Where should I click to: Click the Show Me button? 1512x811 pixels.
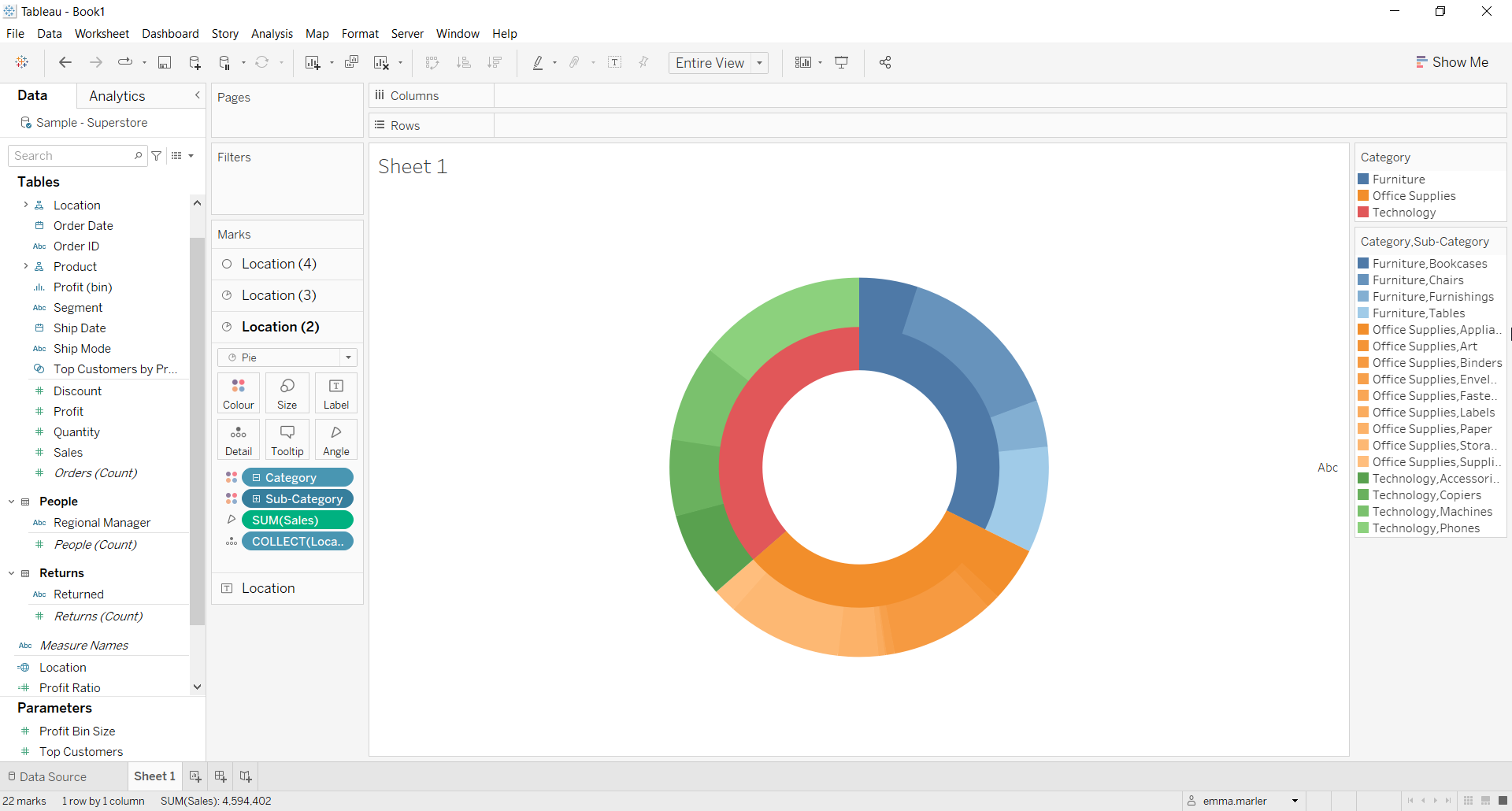click(1452, 61)
